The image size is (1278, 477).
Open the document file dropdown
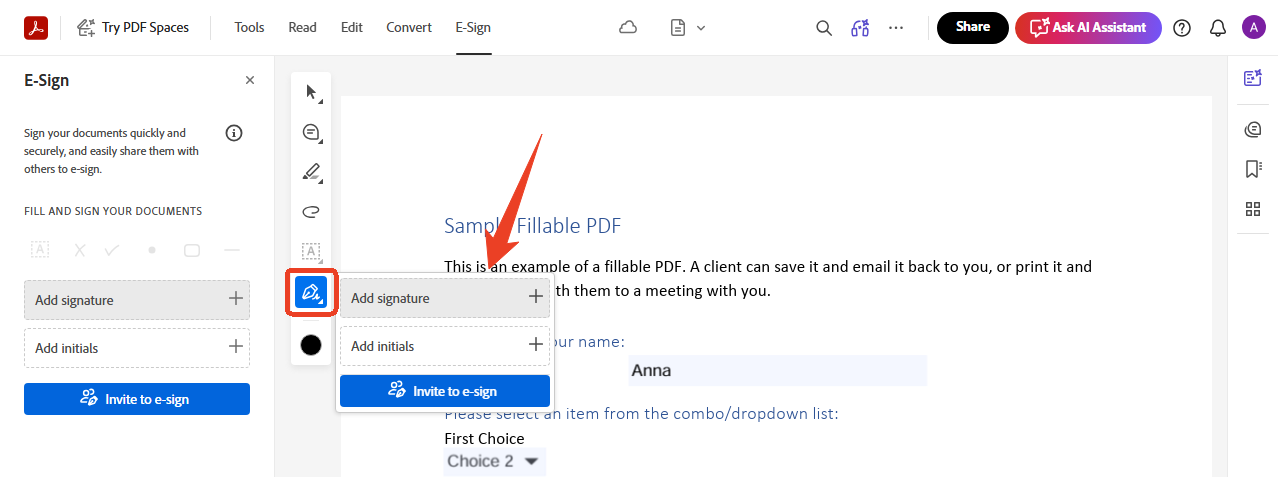(x=688, y=27)
